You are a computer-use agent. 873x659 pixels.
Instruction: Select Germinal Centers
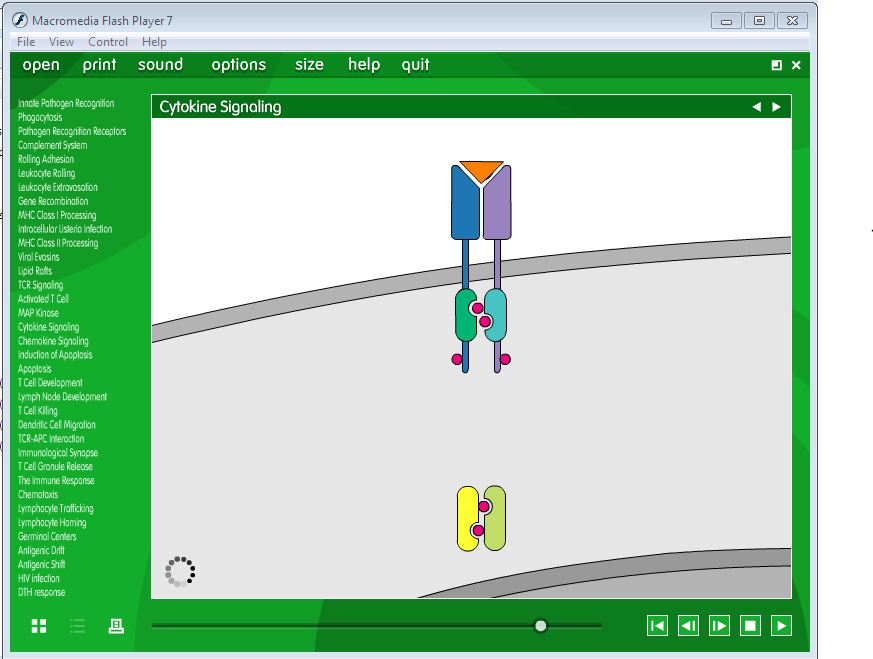(47, 537)
